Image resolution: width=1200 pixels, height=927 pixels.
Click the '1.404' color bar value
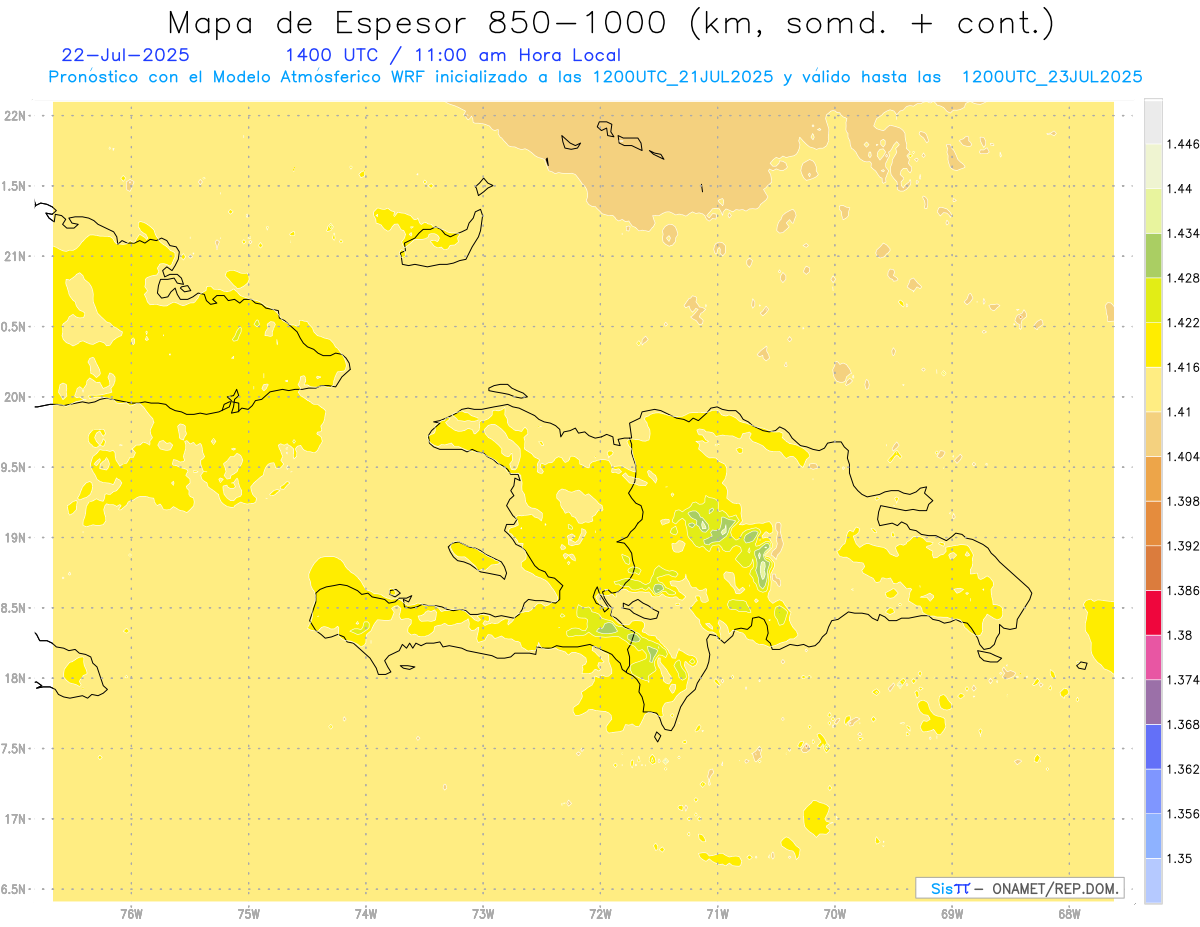tap(1182, 456)
